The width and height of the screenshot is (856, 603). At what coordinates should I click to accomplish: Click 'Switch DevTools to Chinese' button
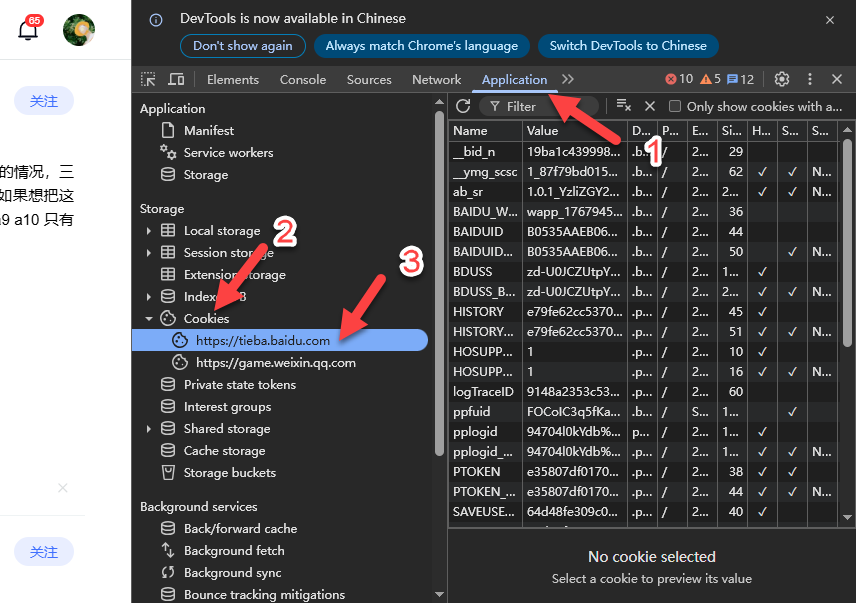(x=628, y=45)
